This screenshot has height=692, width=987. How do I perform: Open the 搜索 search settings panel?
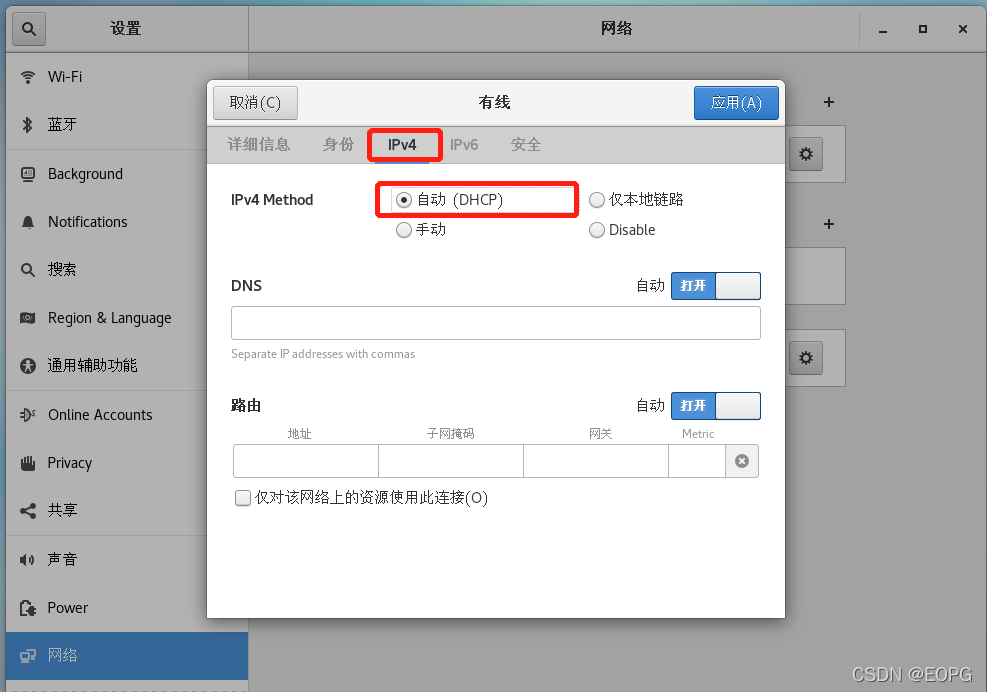coord(126,269)
